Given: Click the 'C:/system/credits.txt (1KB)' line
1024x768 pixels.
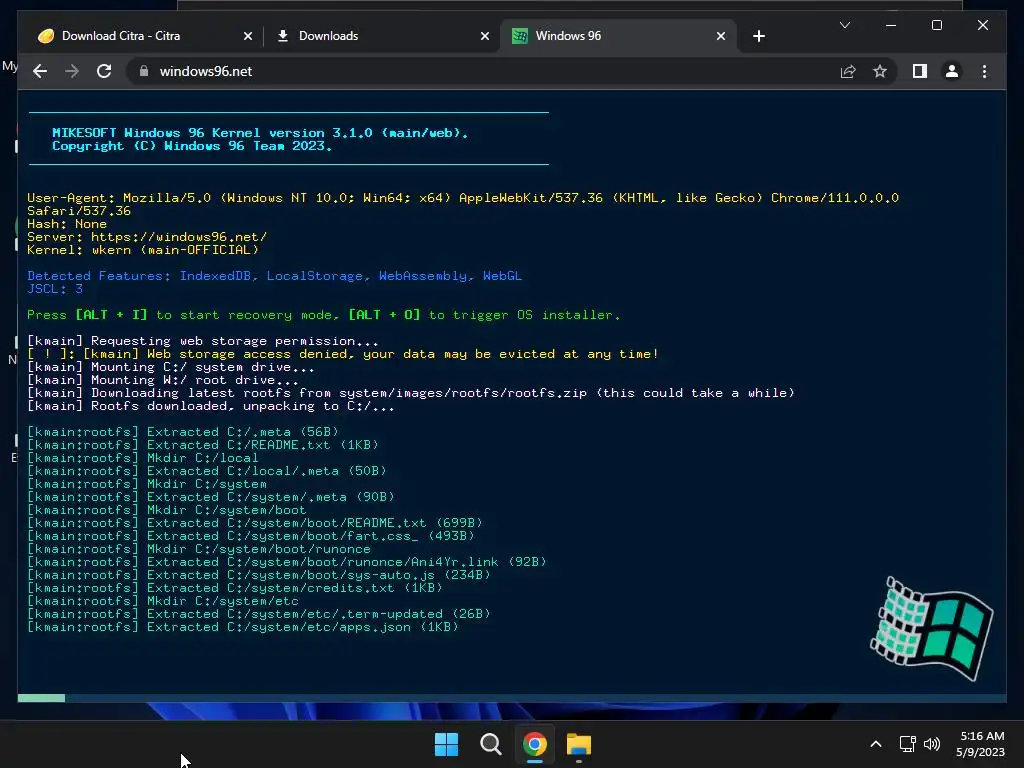Looking at the screenshot, I should (234, 588).
